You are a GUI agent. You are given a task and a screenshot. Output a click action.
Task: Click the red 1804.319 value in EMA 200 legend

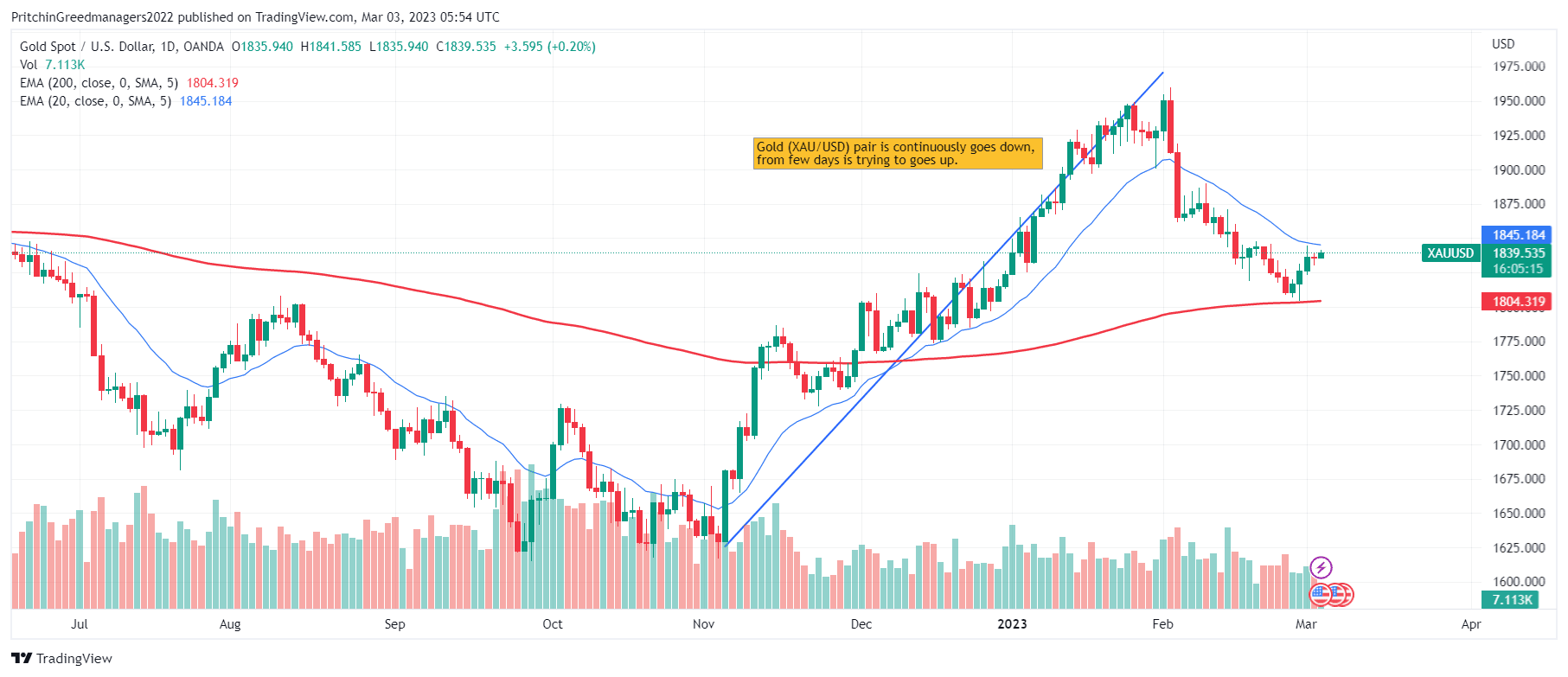[x=213, y=83]
